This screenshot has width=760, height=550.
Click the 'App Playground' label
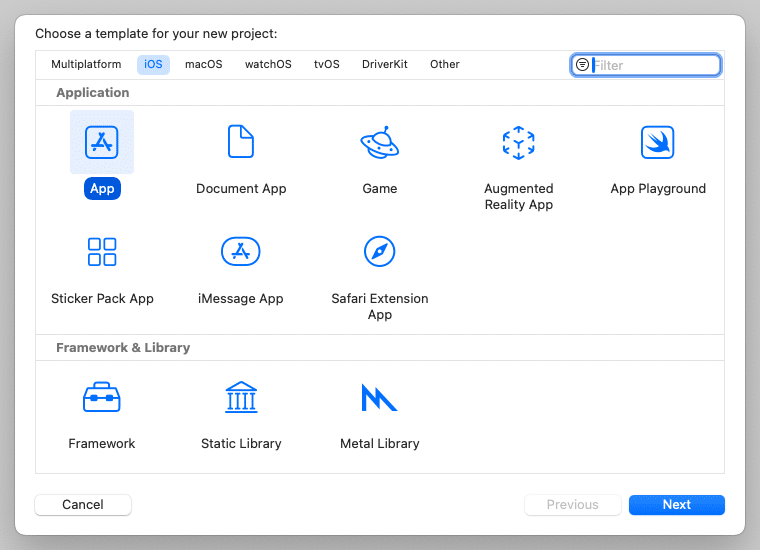point(658,189)
